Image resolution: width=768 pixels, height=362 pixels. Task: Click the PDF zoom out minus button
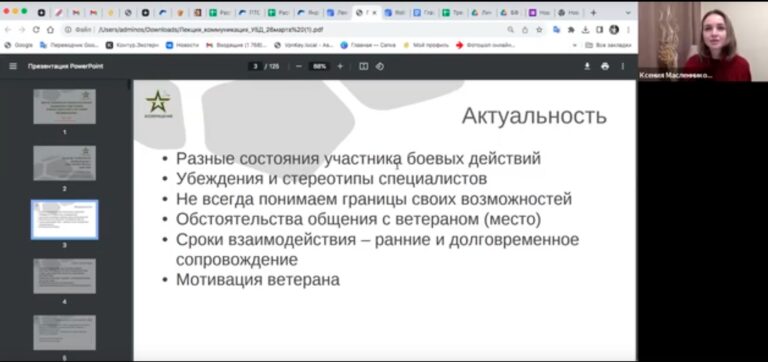pyautogui.click(x=298, y=66)
